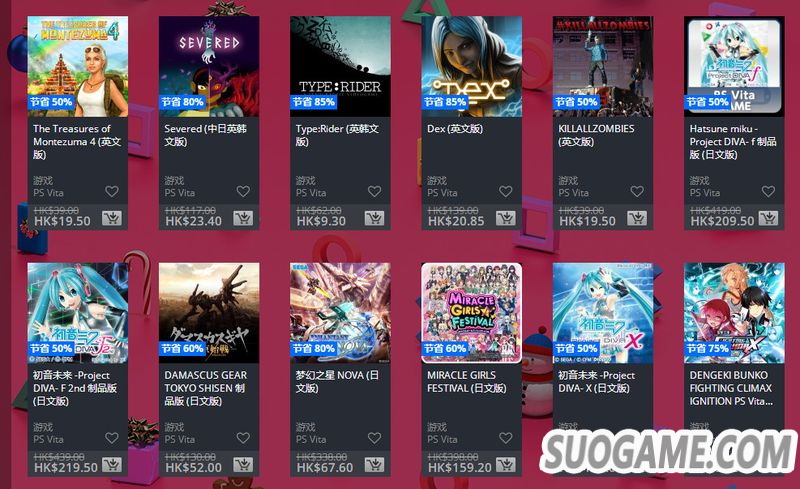Add Type:Rider to the shopping cart
800x489 pixels.
click(x=374, y=218)
